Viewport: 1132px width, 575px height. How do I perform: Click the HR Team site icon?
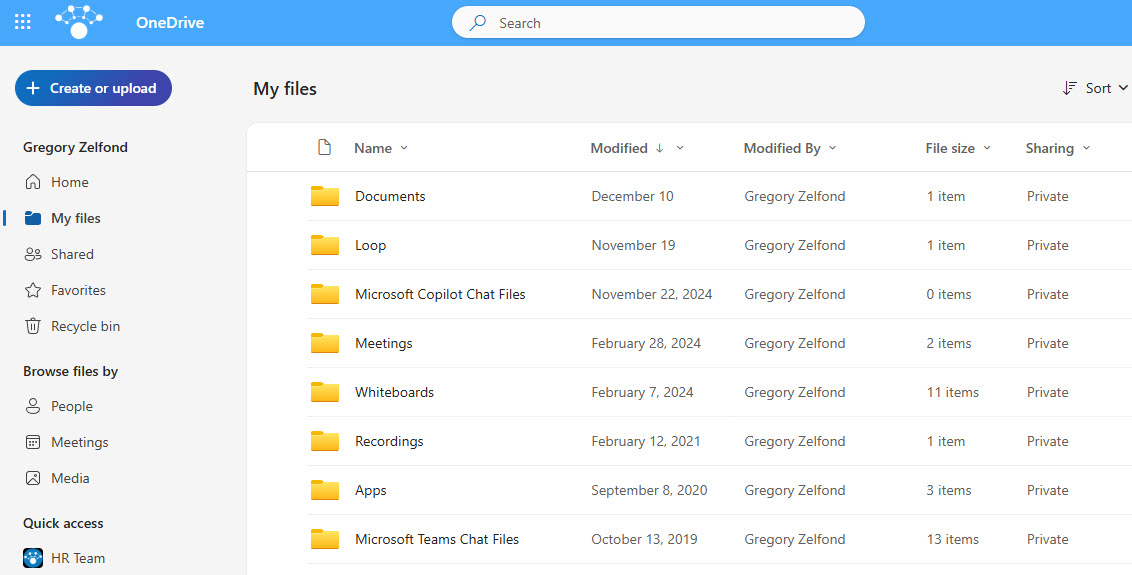(x=33, y=558)
